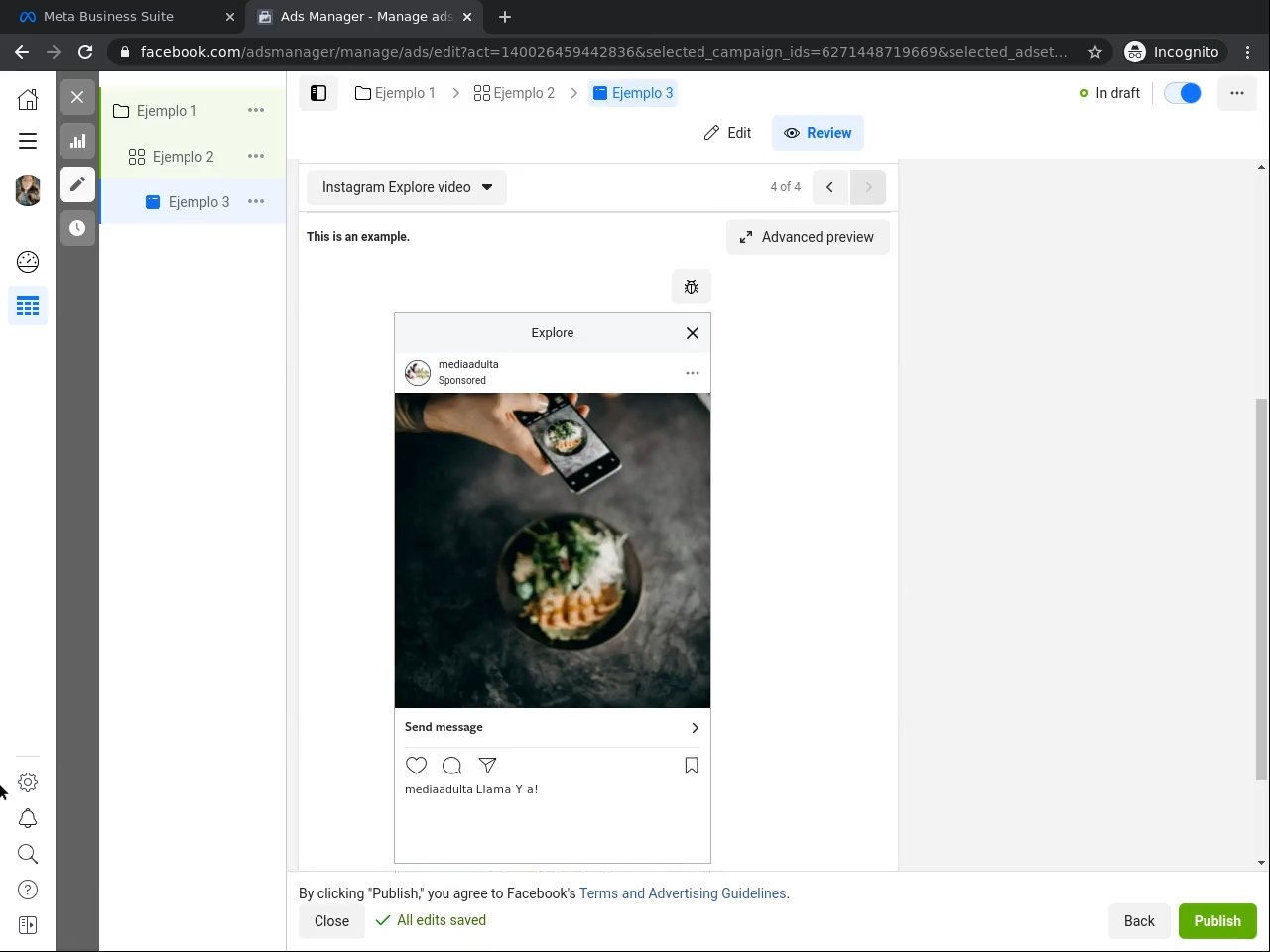Open Instagram Explore video placement dropdown
Image resolution: width=1270 pixels, height=952 pixels.
click(x=407, y=187)
